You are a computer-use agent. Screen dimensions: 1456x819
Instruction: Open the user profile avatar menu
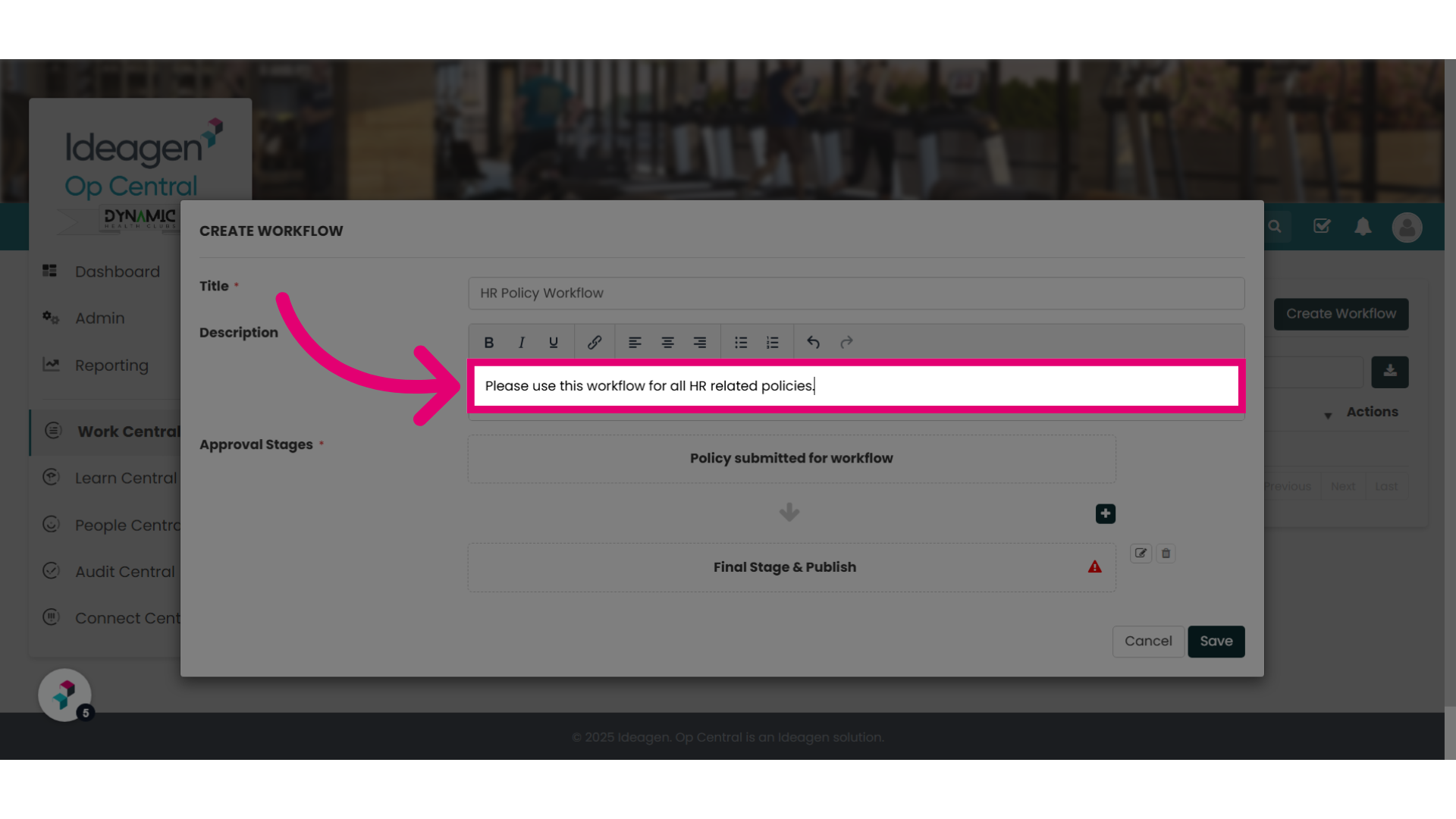tap(1407, 227)
